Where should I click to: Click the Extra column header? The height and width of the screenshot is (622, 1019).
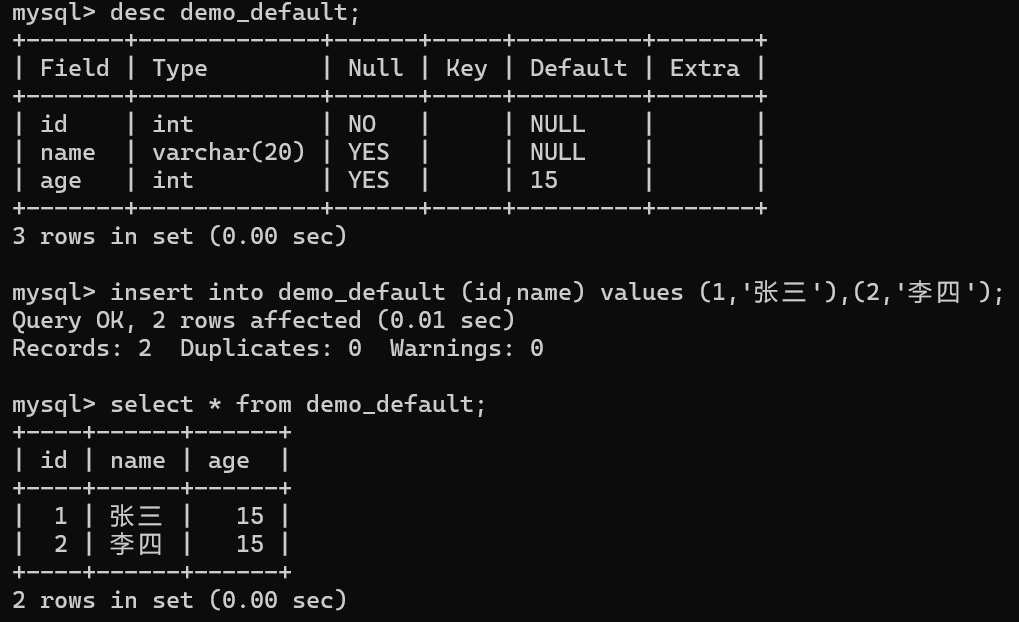point(704,68)
